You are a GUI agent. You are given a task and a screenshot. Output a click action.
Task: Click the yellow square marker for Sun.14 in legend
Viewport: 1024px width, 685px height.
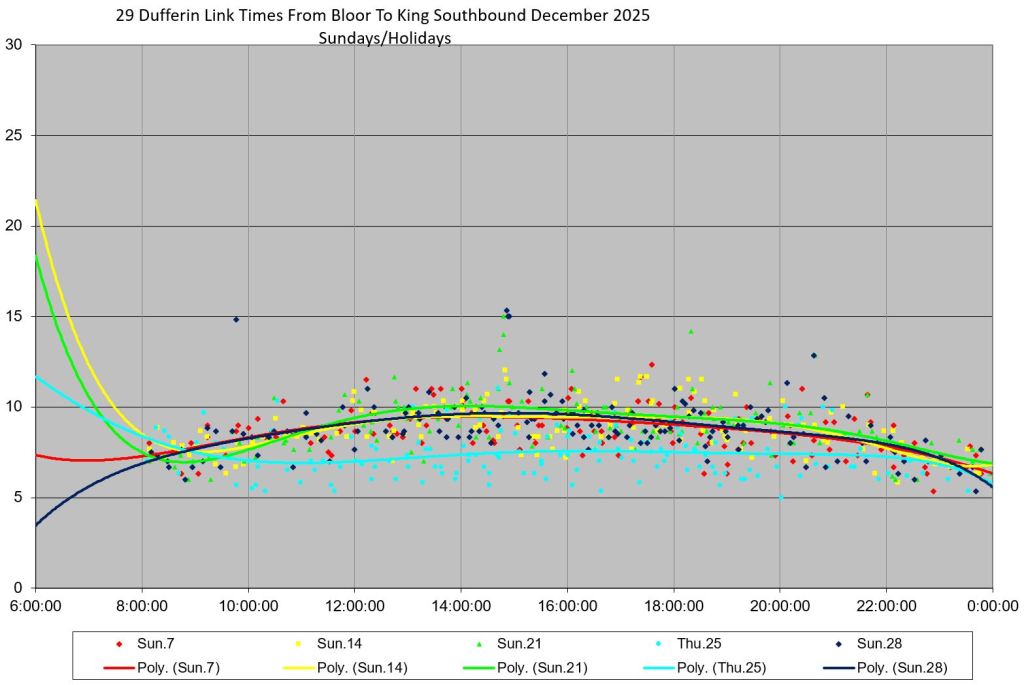tap(298, 642)
